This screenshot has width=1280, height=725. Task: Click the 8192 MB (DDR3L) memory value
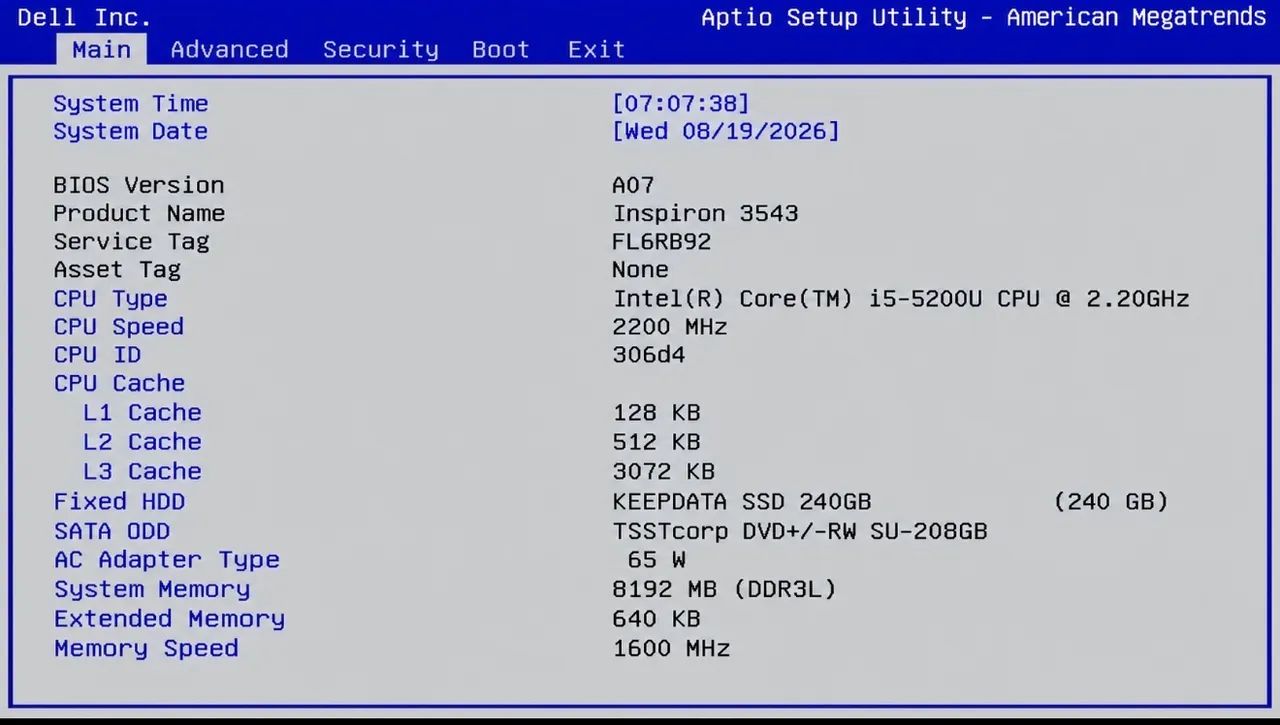724,589
